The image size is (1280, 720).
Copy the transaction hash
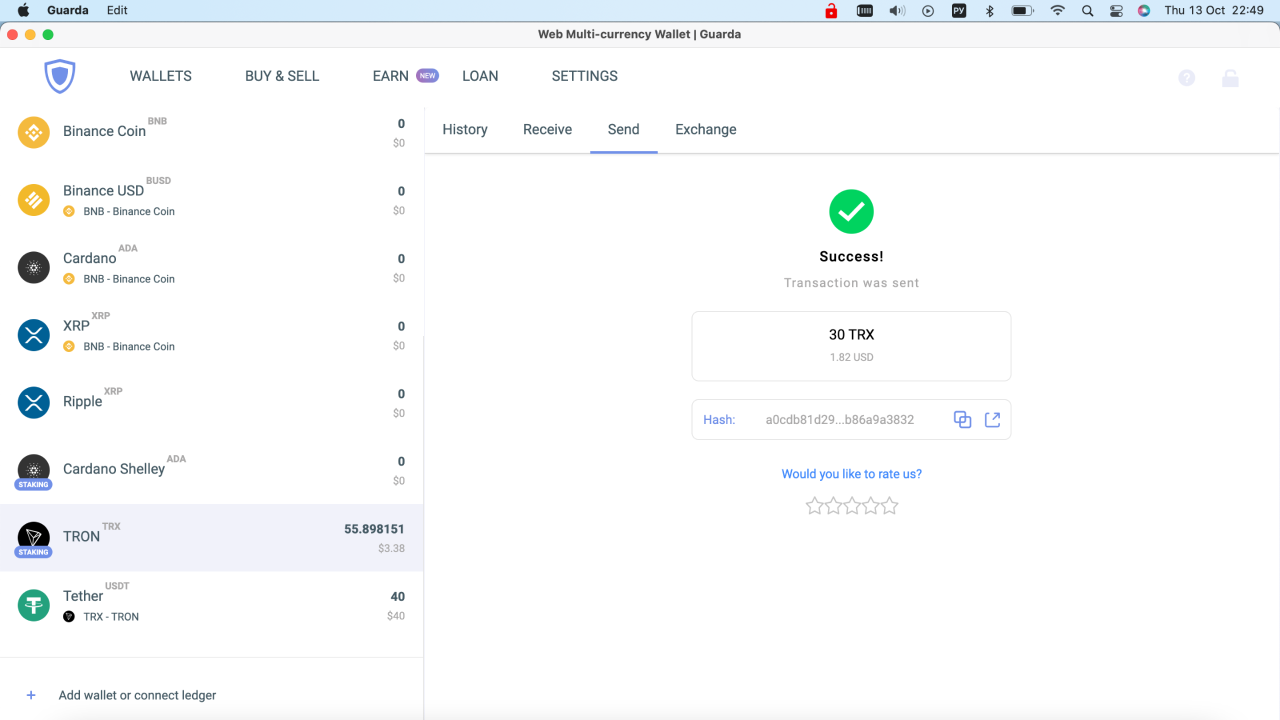coord(962,419)
